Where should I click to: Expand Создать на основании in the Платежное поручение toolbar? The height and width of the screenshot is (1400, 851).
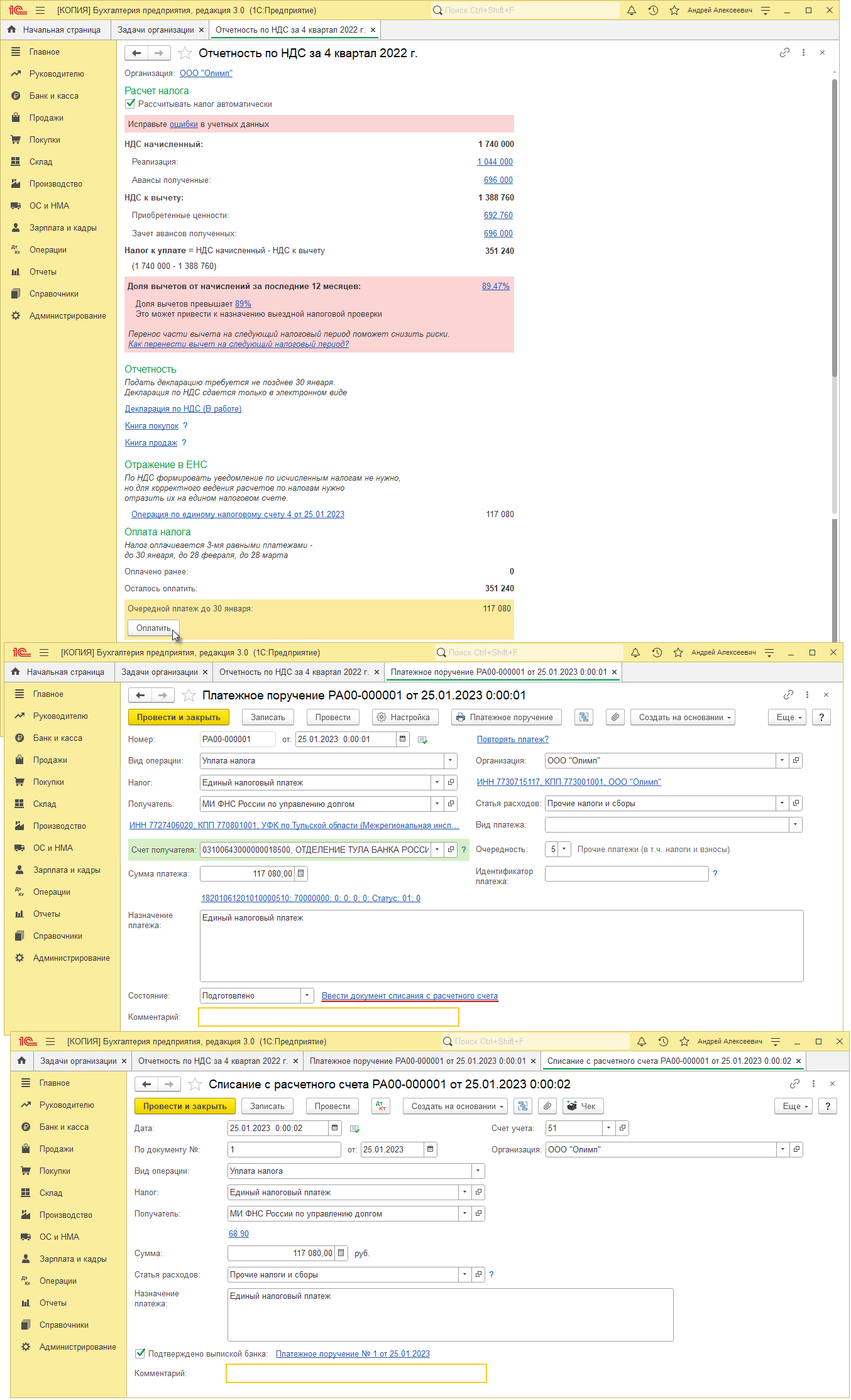(684, 718)
